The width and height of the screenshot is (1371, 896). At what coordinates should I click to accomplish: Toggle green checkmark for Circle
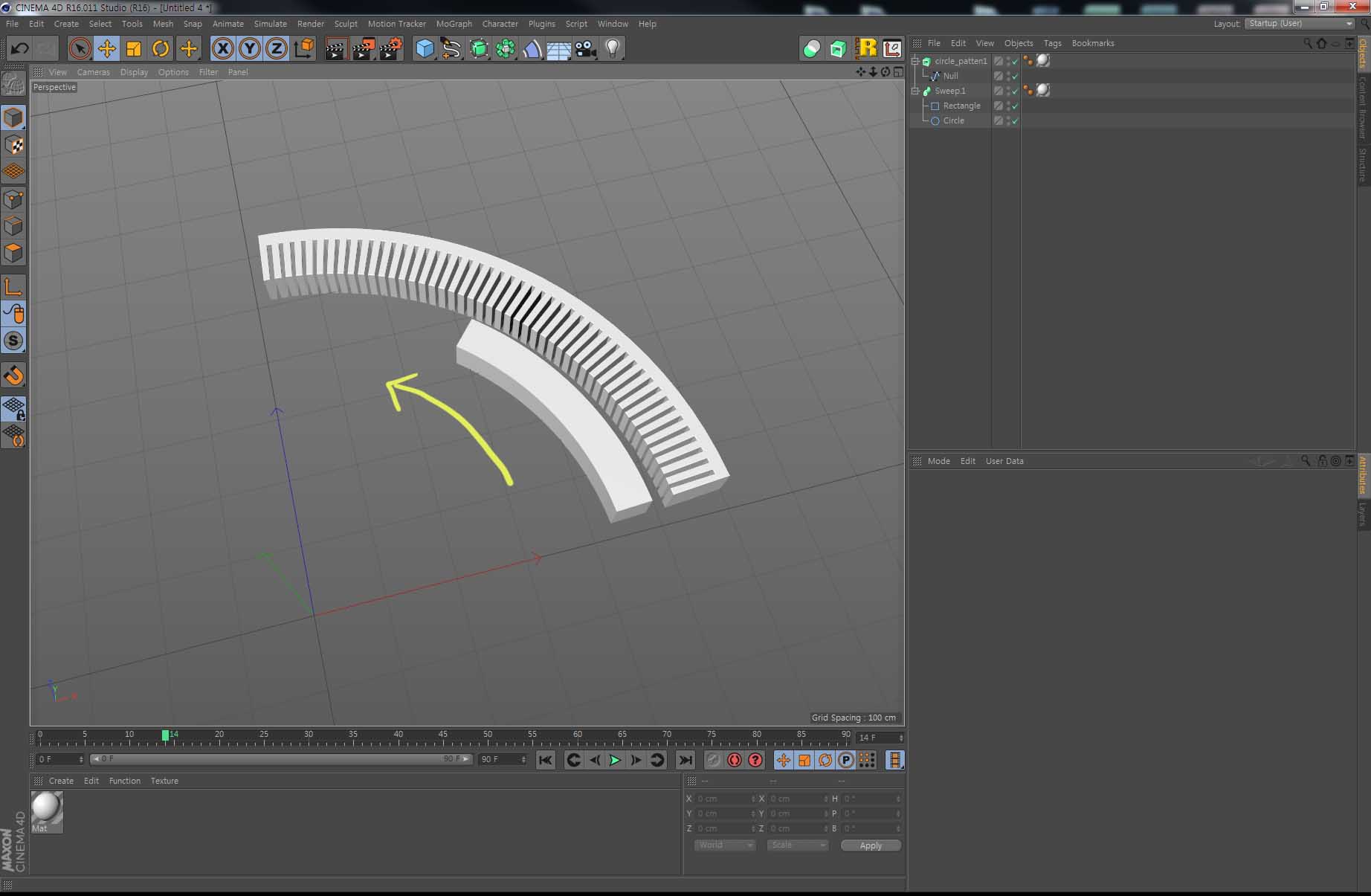point(1015,120)
